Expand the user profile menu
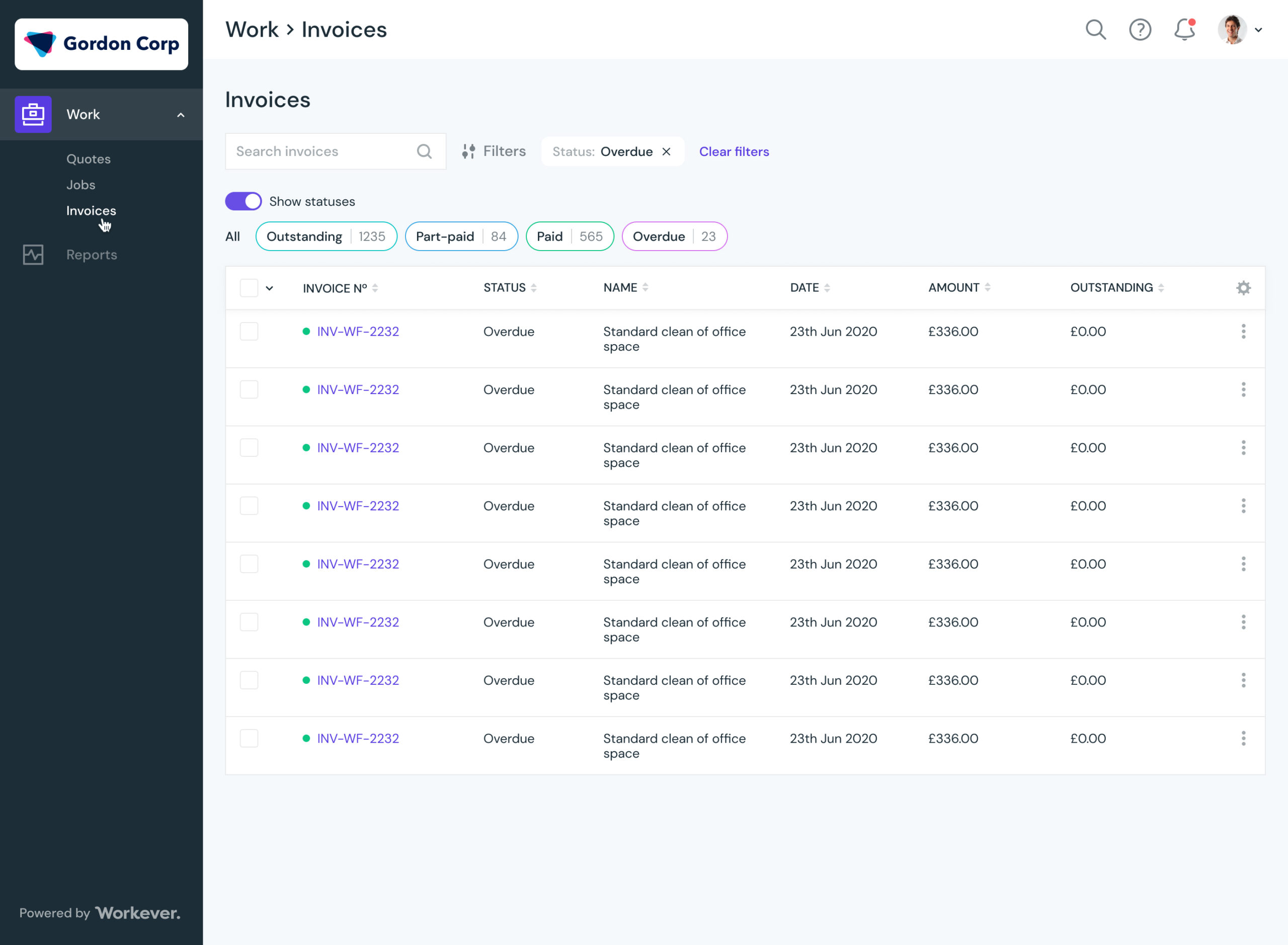This screenshot has width=1288, height=945. point(1259,29)
